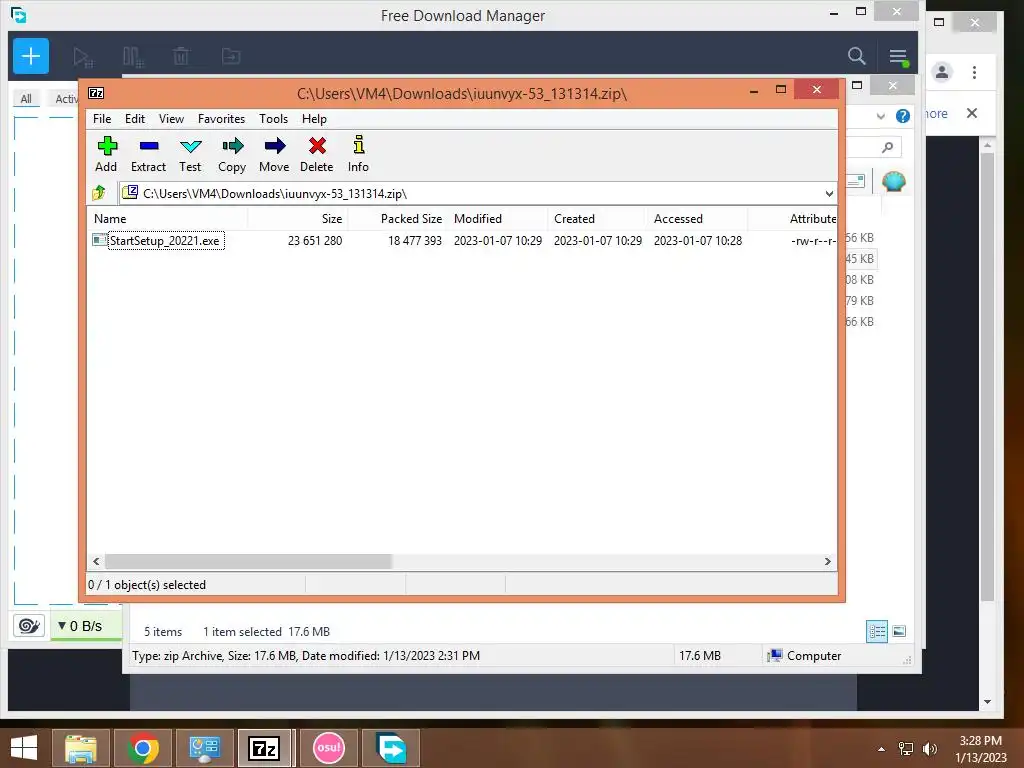Viewport: 1024px width, 768px height.
Task: Open the Help menu in 7-Zip
Action: pyautogui.click(x=314, y=119)
